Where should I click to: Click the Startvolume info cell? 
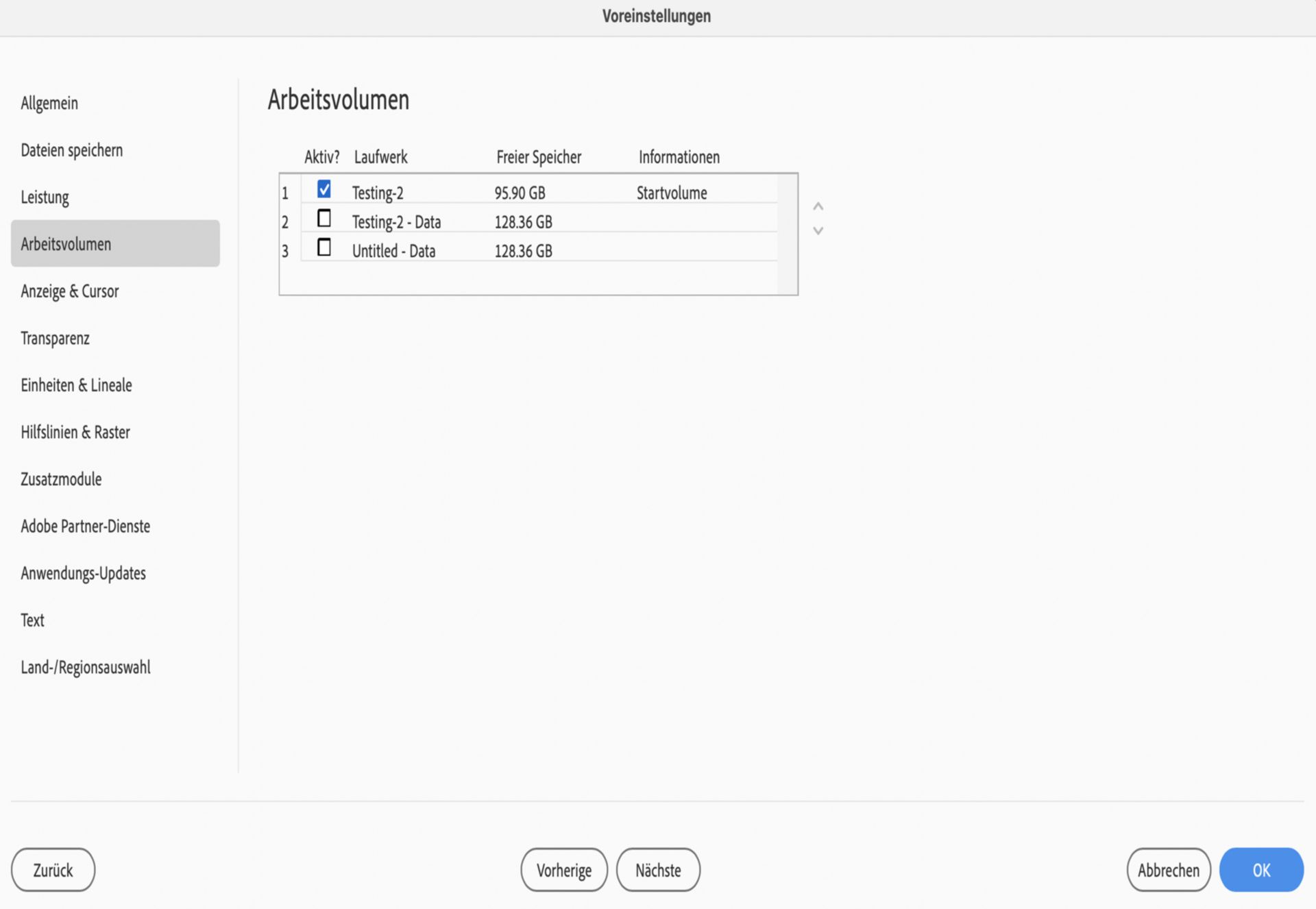[672, 193]
